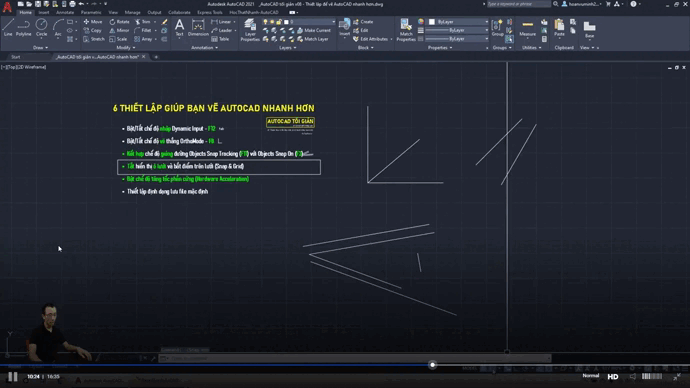Exit fullscreen video mode
Screen dimensions: 690x388
pos(677,377)
